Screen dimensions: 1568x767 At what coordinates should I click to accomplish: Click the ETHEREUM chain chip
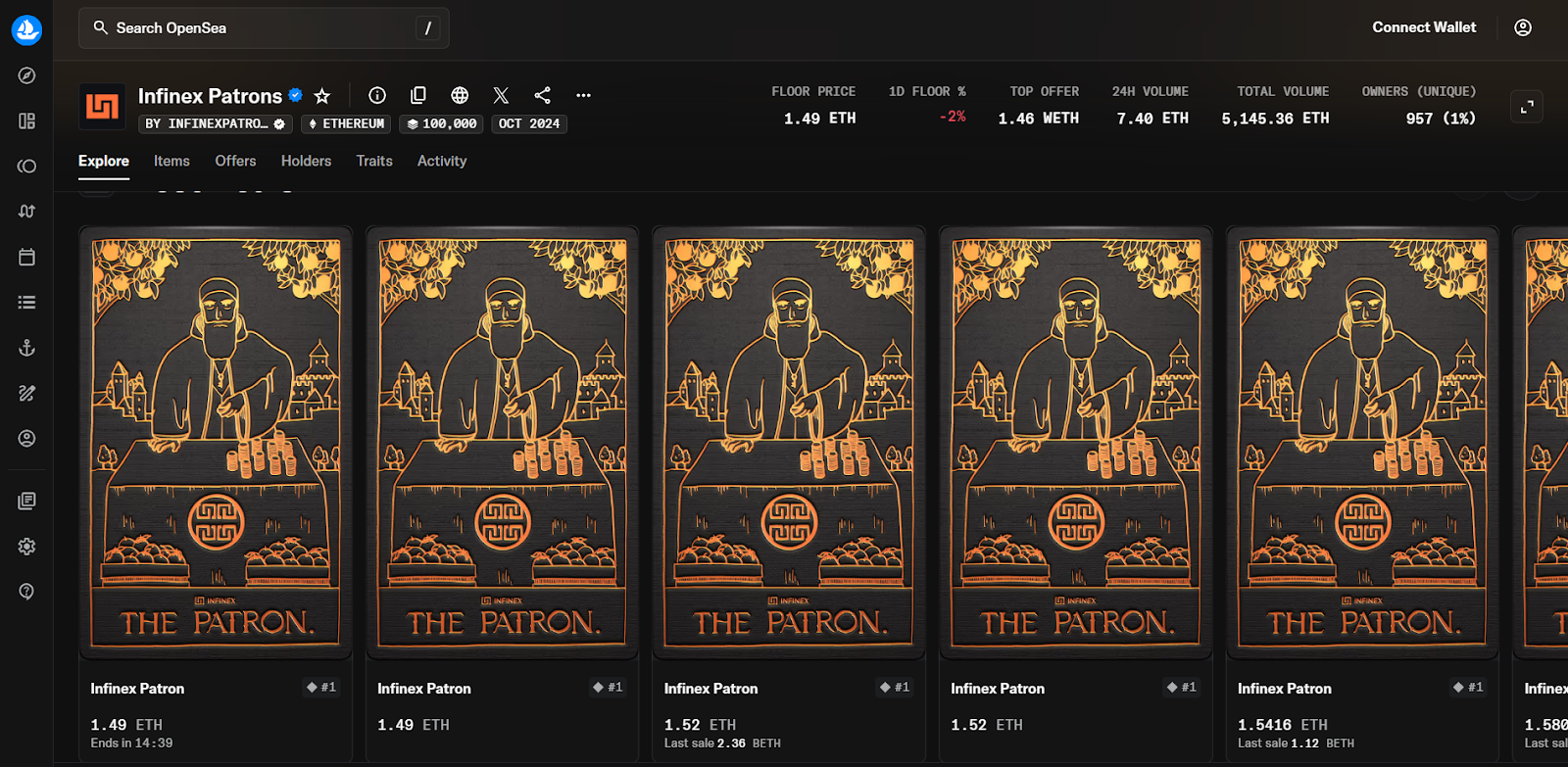(346, 123)
